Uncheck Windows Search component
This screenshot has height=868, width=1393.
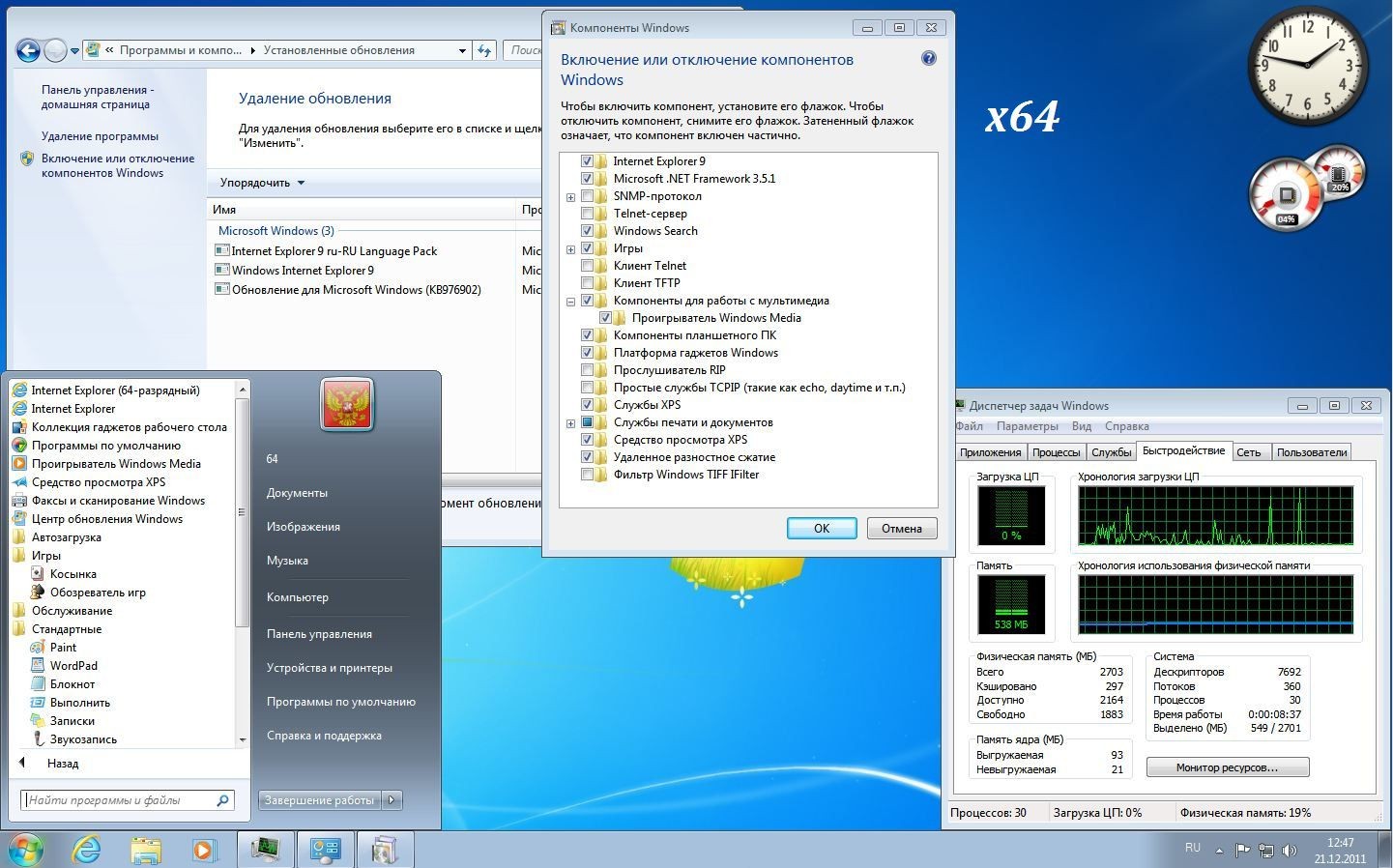(x=587, y=231)
